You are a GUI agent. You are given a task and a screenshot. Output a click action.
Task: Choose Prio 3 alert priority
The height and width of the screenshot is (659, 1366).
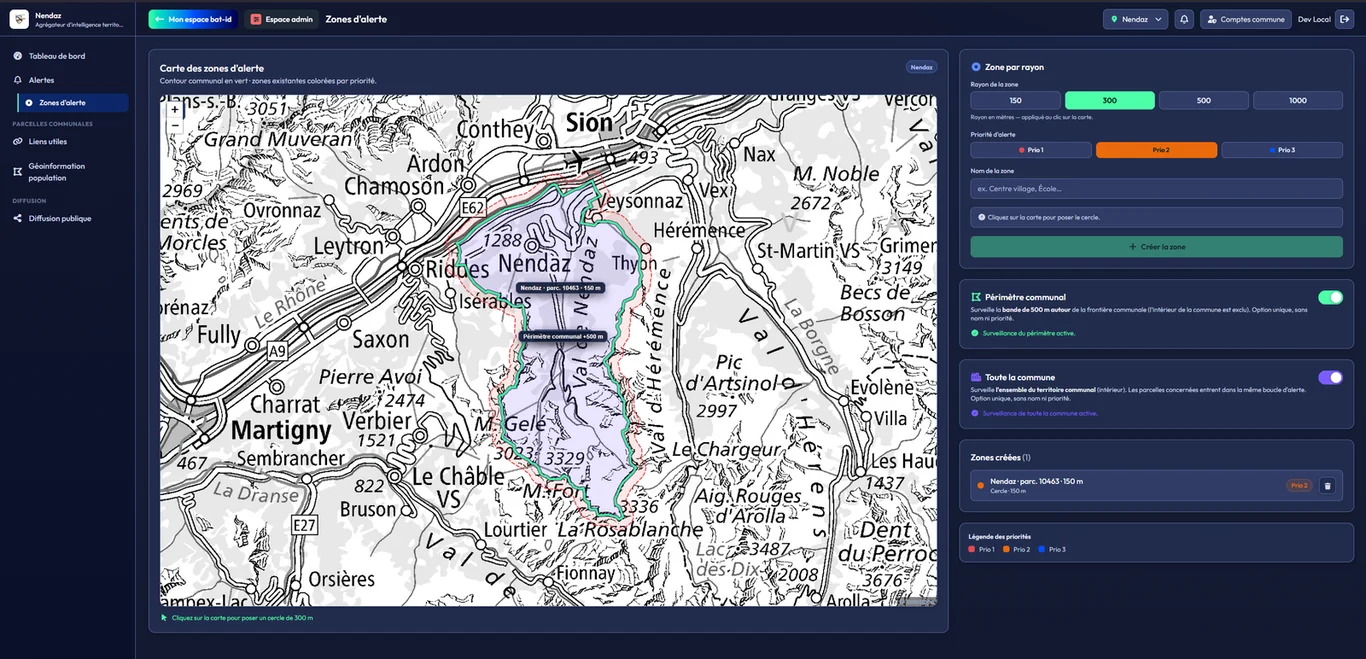(1282, 150)
